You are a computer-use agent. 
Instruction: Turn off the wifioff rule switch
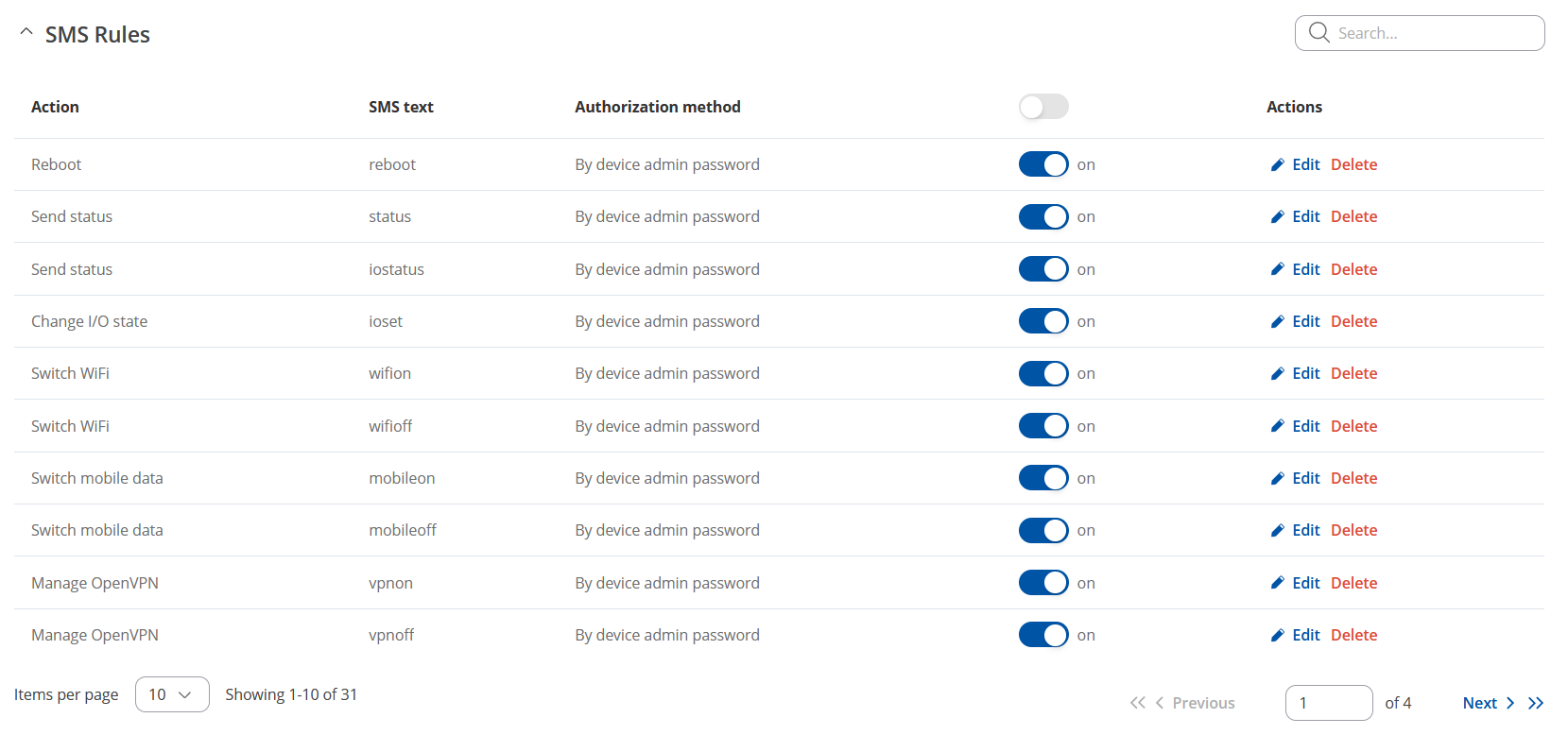(x=1043, y=426)
